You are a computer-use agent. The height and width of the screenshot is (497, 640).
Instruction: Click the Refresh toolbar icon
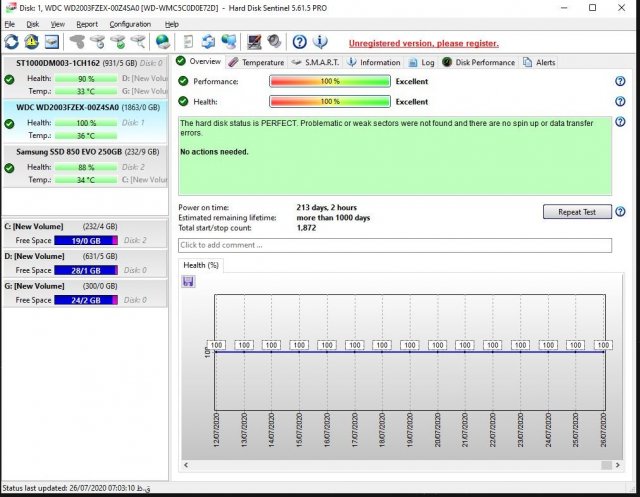point(12,42)
